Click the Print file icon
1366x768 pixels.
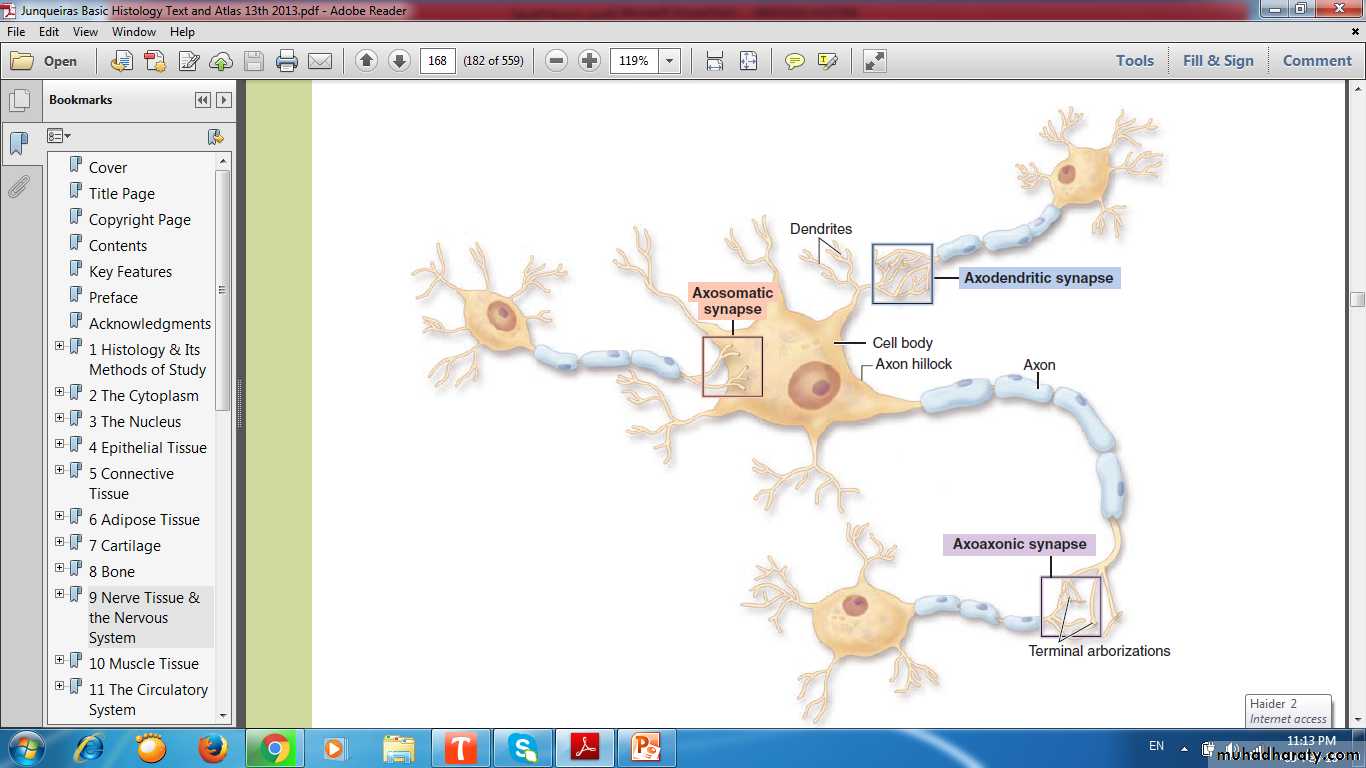coord(287,61)
